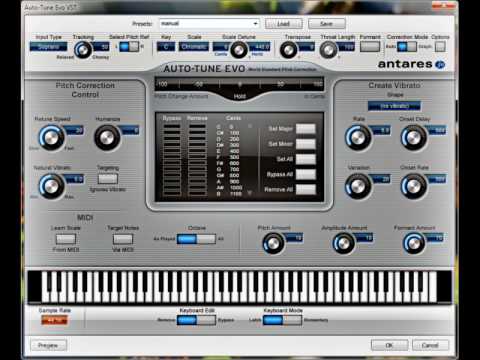The image size is (480, 360).
Task: Toggle the Octave As Played/All switch
Action: point(196,239)
